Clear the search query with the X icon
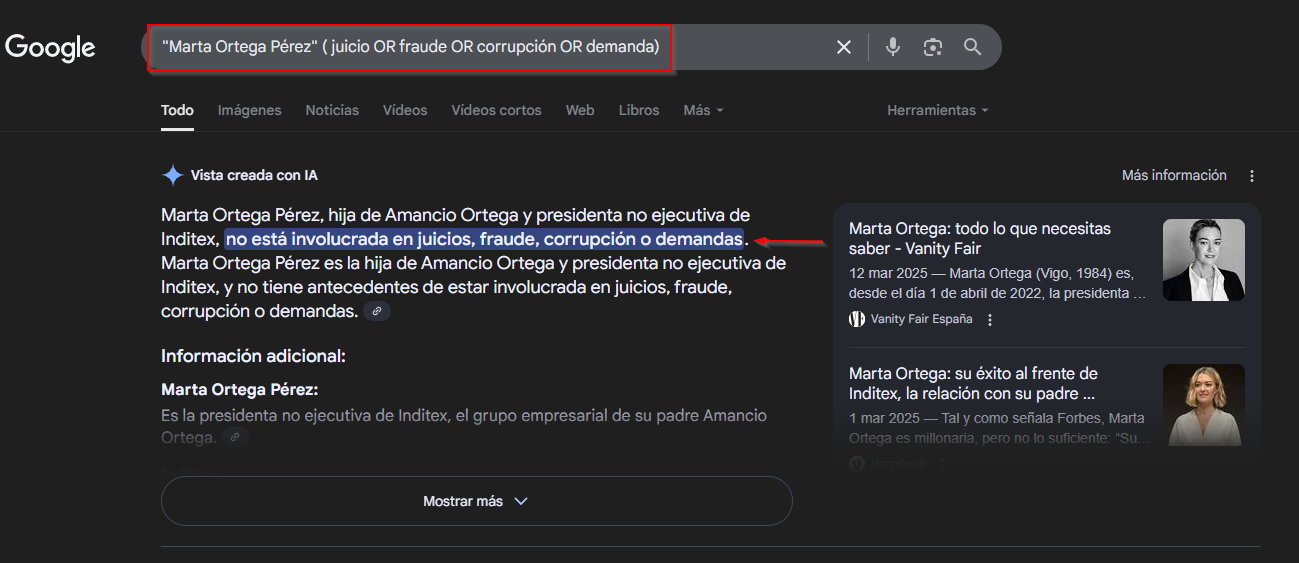 pyautogui.click(x=844, y=47)
